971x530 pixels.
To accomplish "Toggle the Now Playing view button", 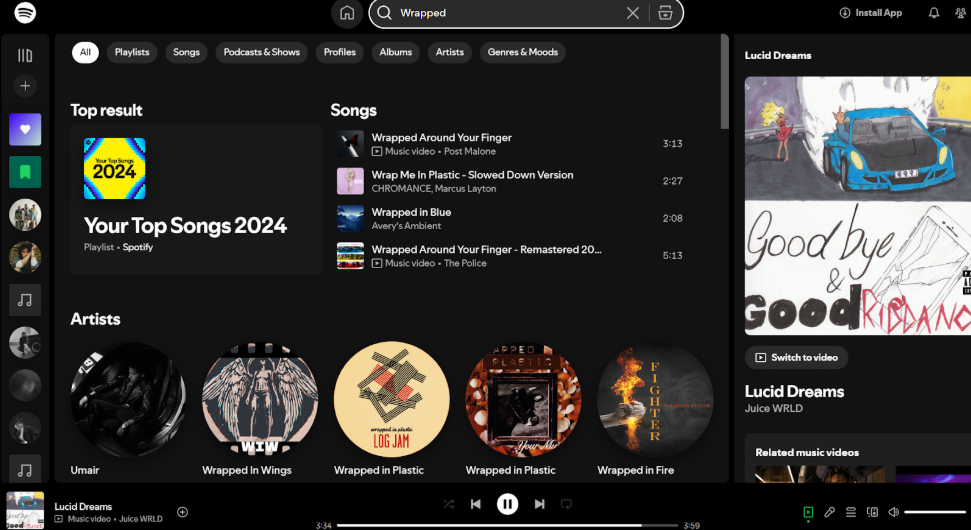I will coord(808,512).
